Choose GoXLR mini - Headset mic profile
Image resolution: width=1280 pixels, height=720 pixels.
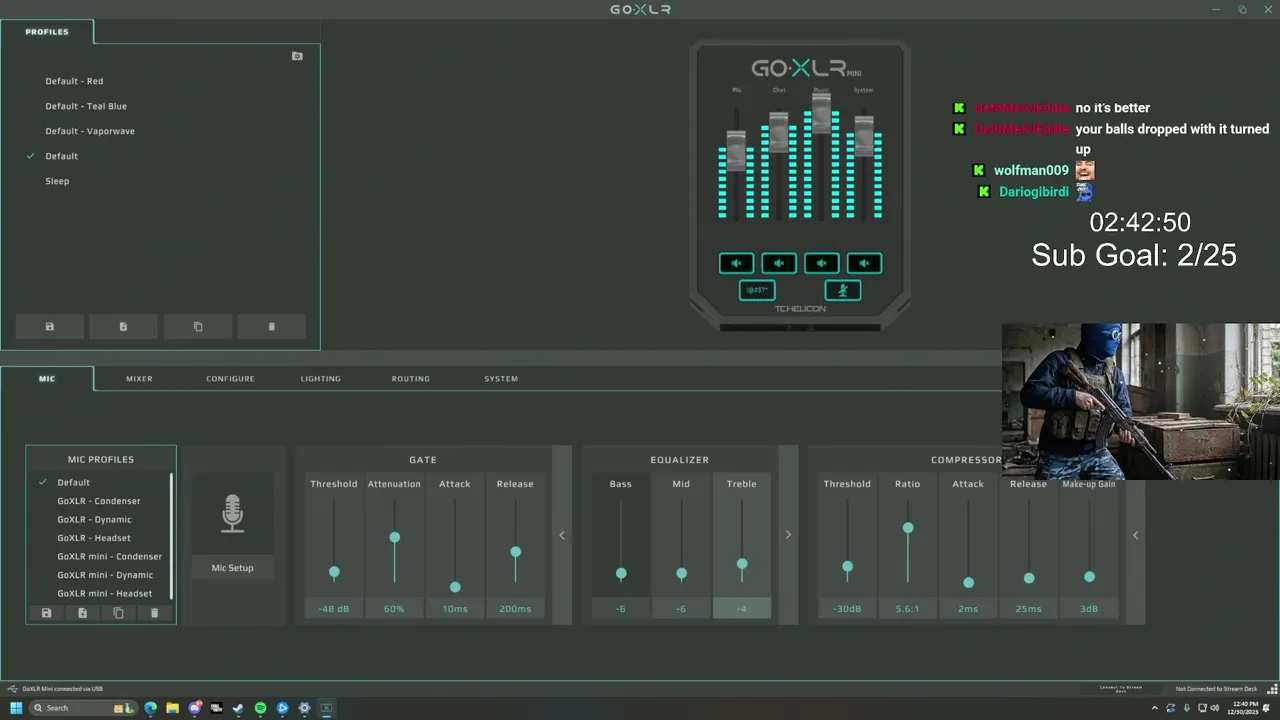105,594
